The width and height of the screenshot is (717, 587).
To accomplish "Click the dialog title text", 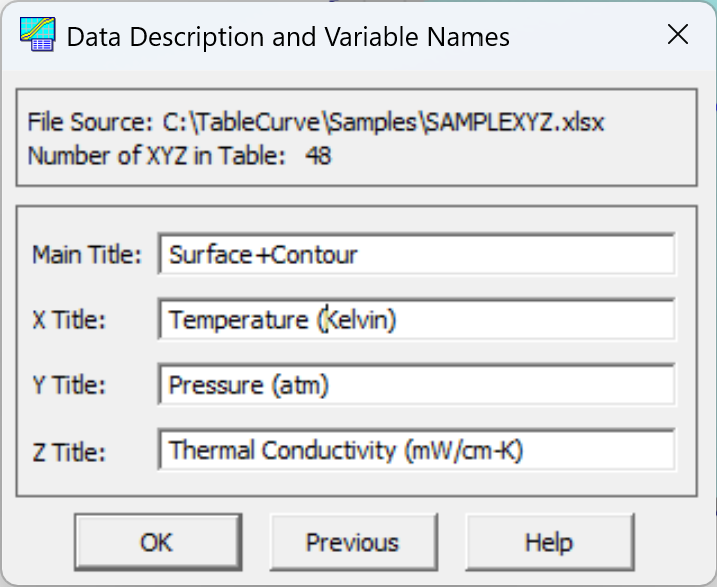I will click(288, 37).
